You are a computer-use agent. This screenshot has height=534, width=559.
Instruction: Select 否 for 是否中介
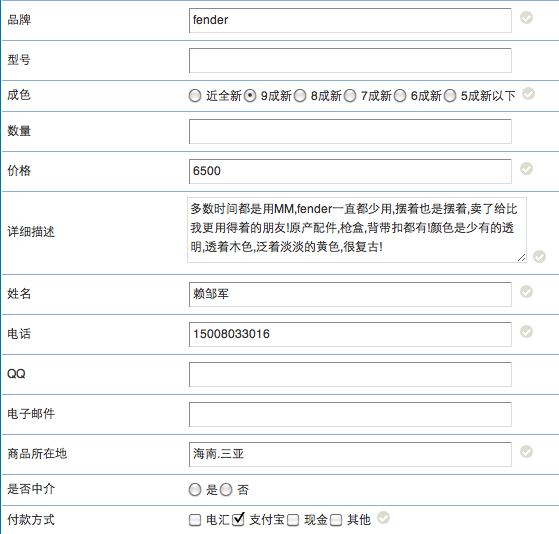point(226,489)
